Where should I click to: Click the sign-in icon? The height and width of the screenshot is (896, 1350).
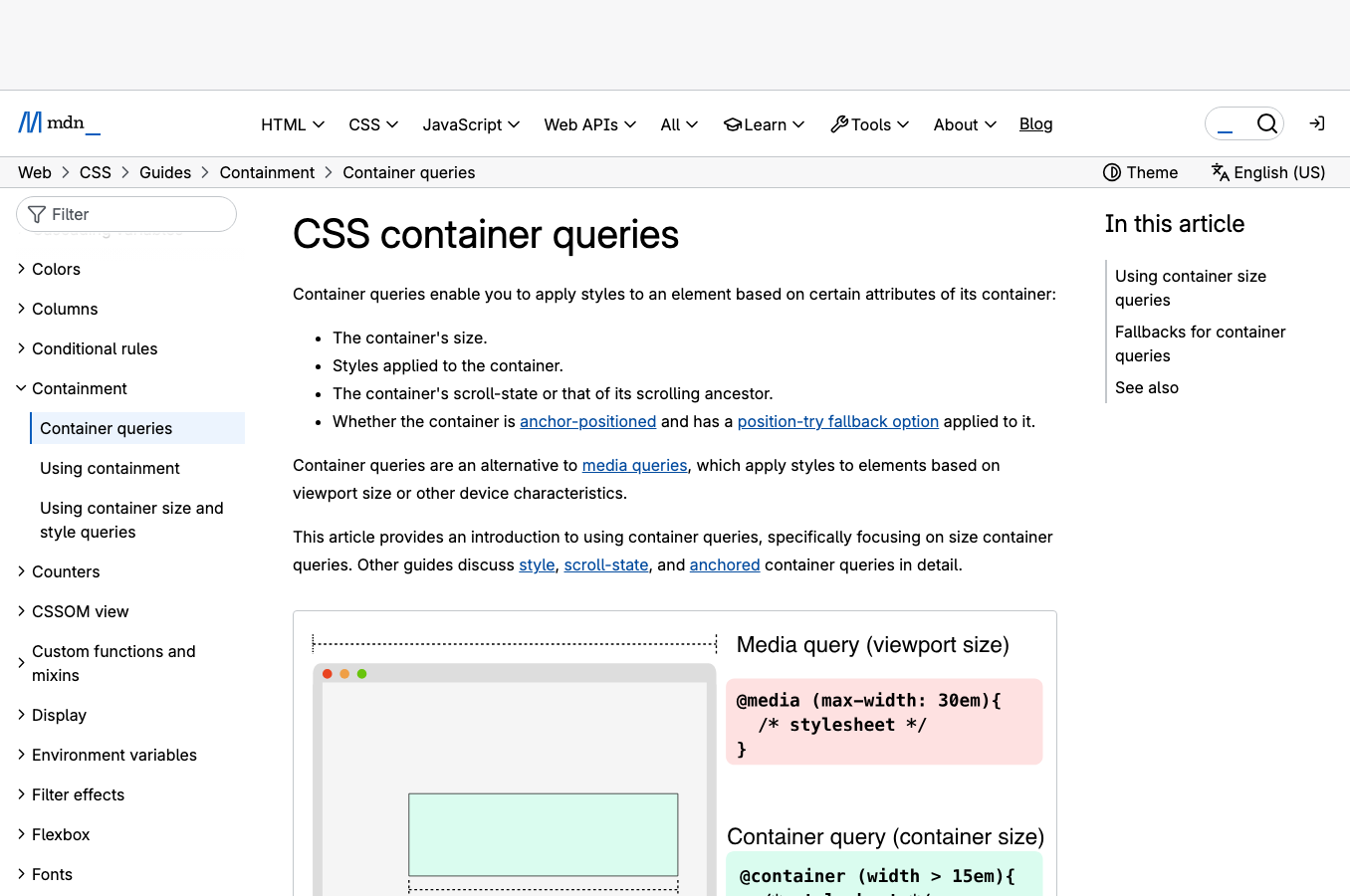(x=1316, y=123)
